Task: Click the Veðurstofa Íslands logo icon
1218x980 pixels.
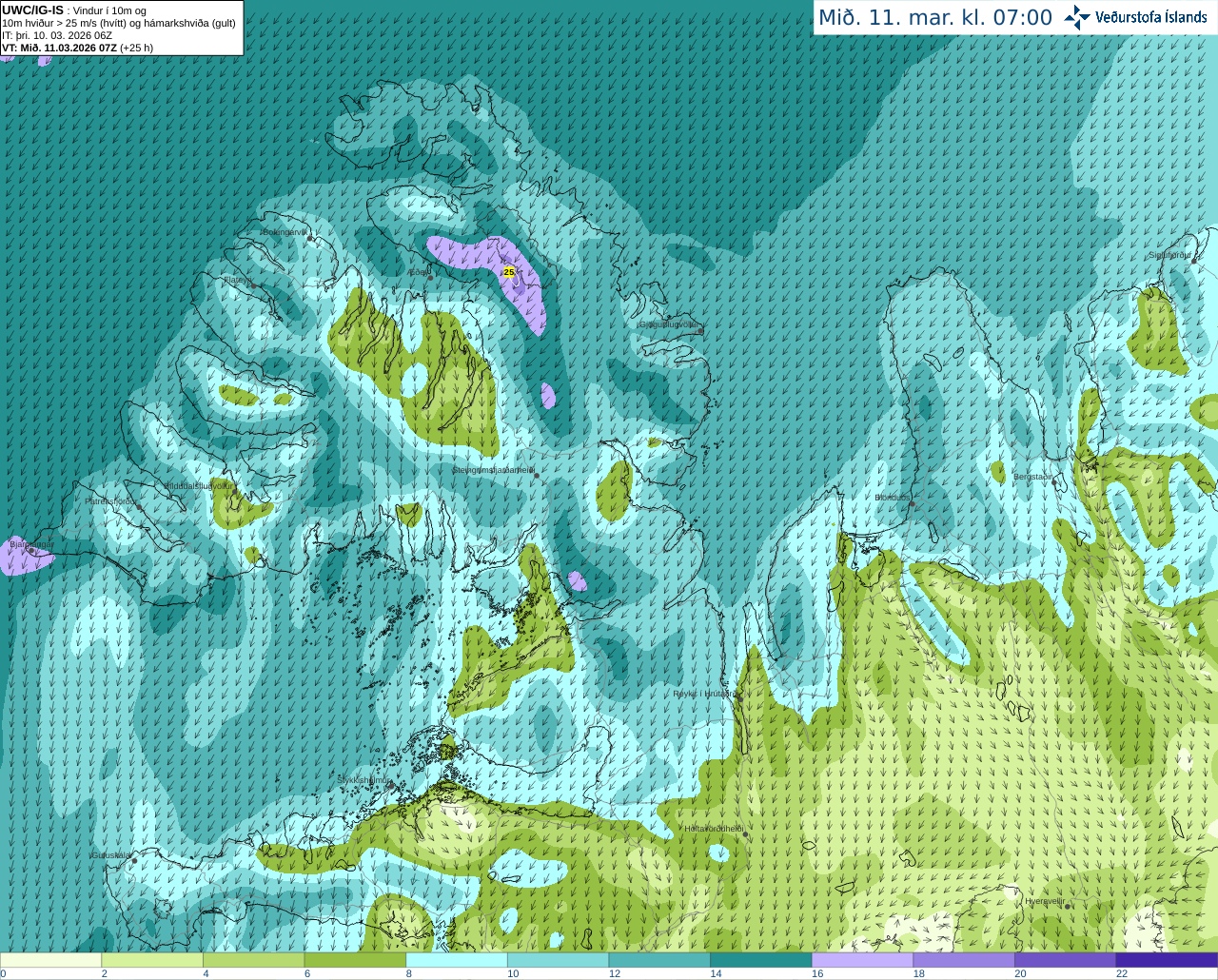Action: coord(1077,17)
